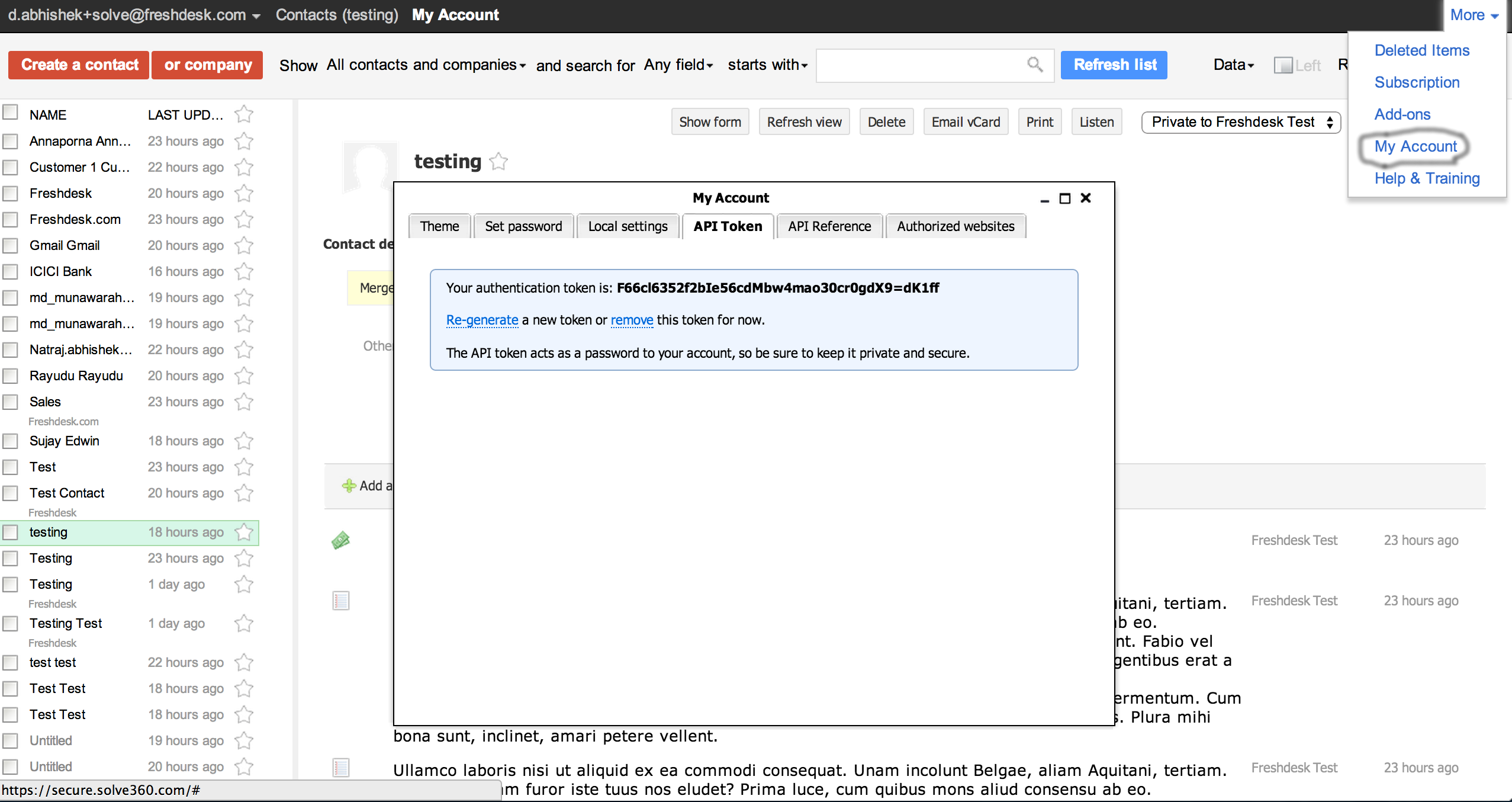The width and height of the screenshot is (1512, 802).
Task: Toggle the More dropdown menu
Action: coord(1474,15)
